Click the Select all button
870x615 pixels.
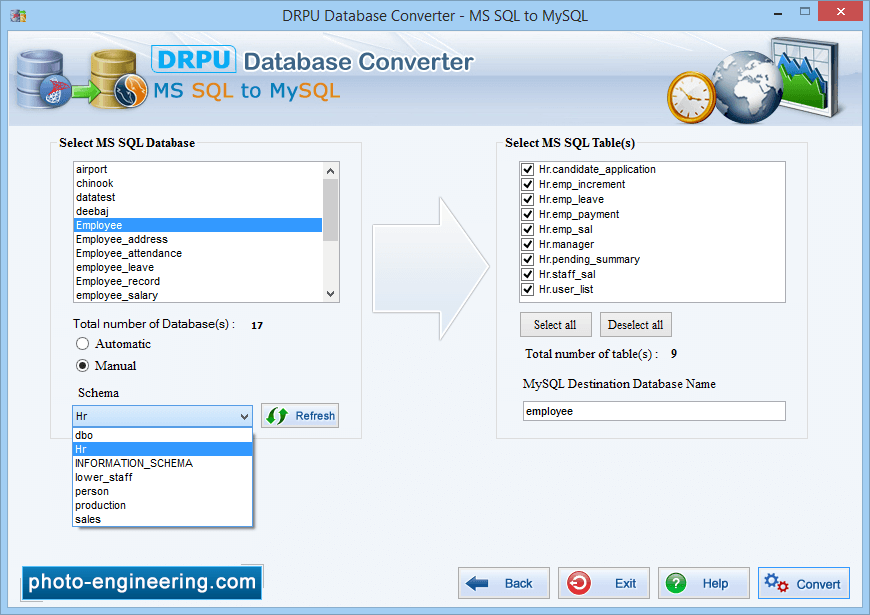[555, 325]
